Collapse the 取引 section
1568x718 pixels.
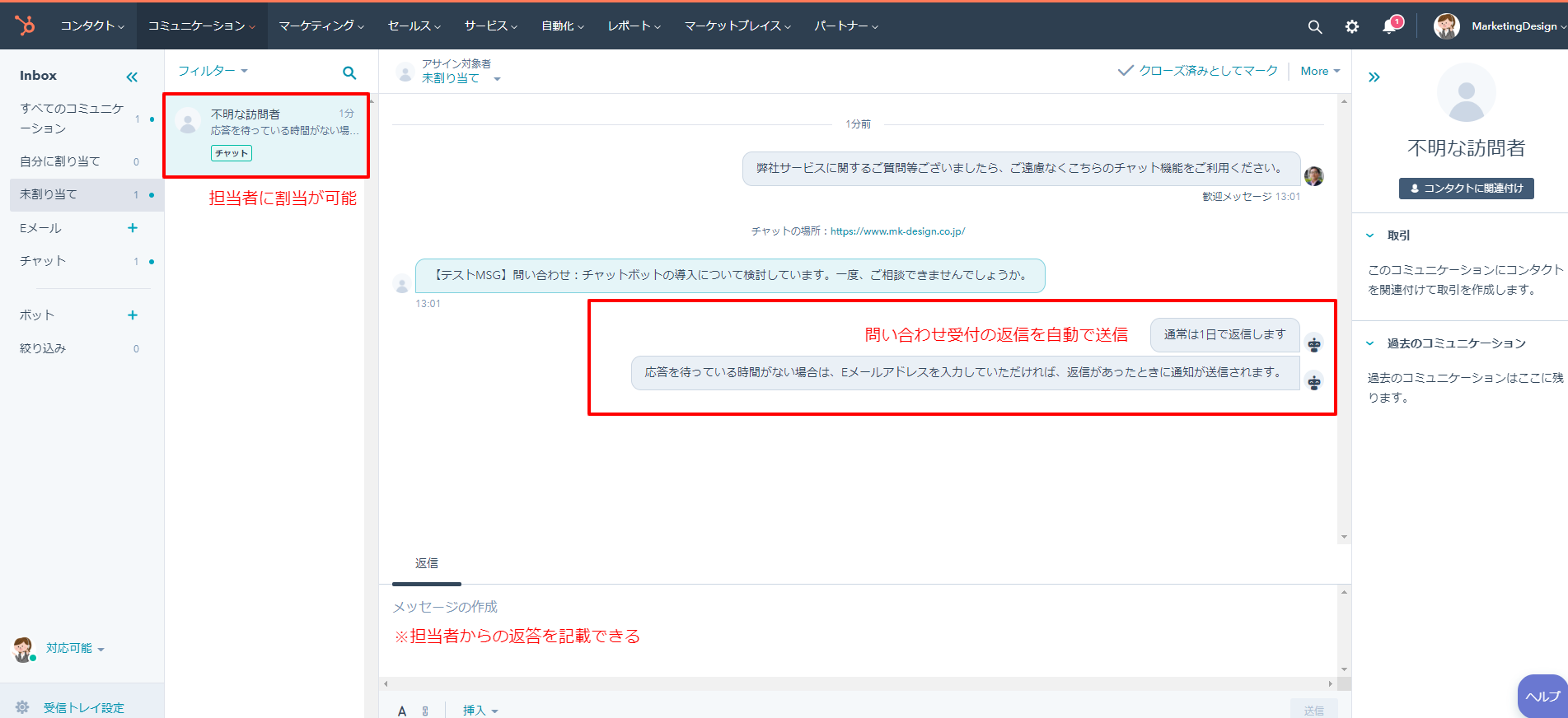tap(1370, 235)
